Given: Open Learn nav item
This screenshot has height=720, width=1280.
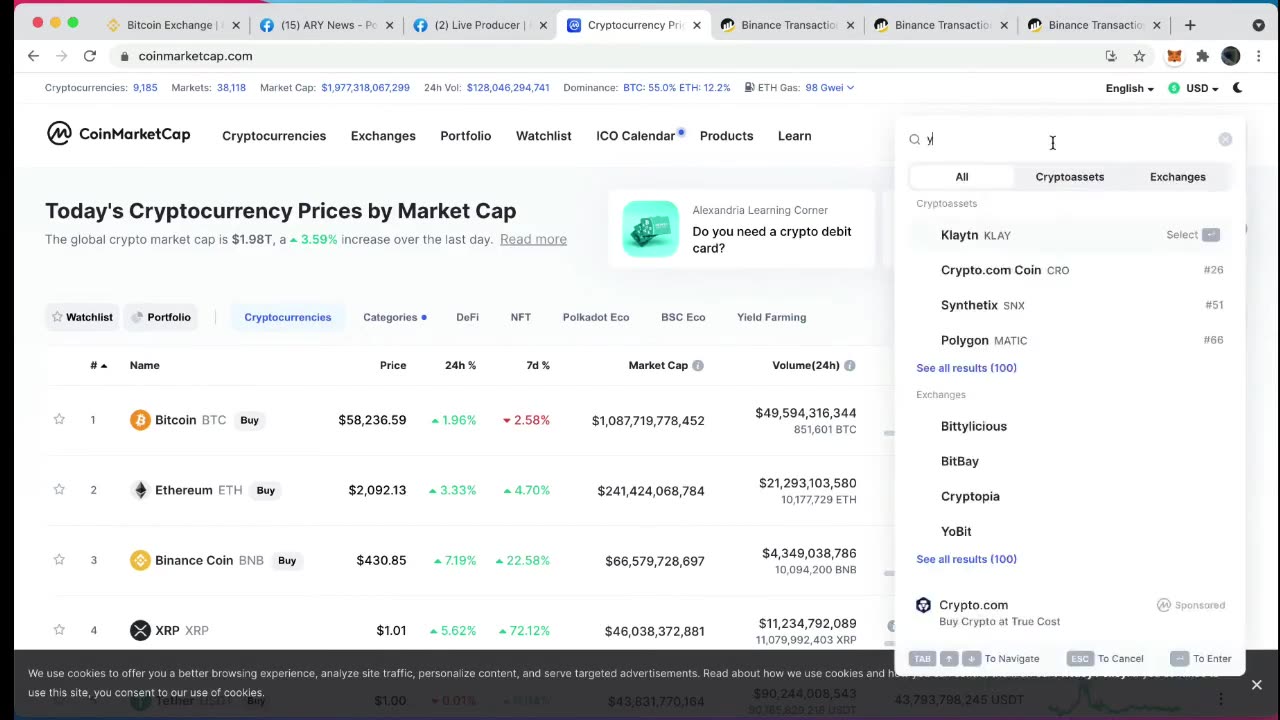Looking at the screenshot, I should pyautogui.click(x=795, y=136).
